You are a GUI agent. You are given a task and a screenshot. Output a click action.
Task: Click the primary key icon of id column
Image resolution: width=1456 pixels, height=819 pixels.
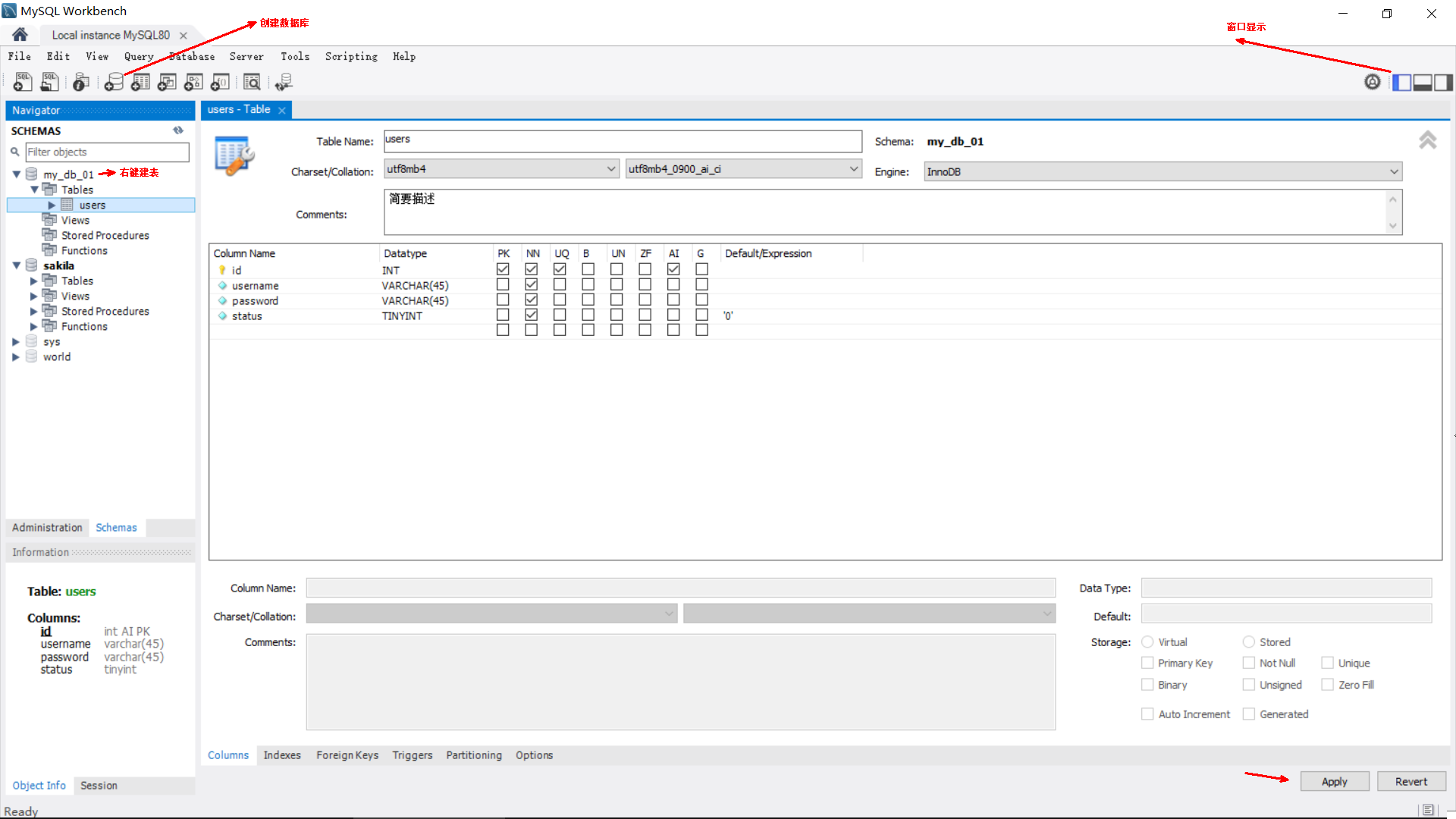(222, 270)
